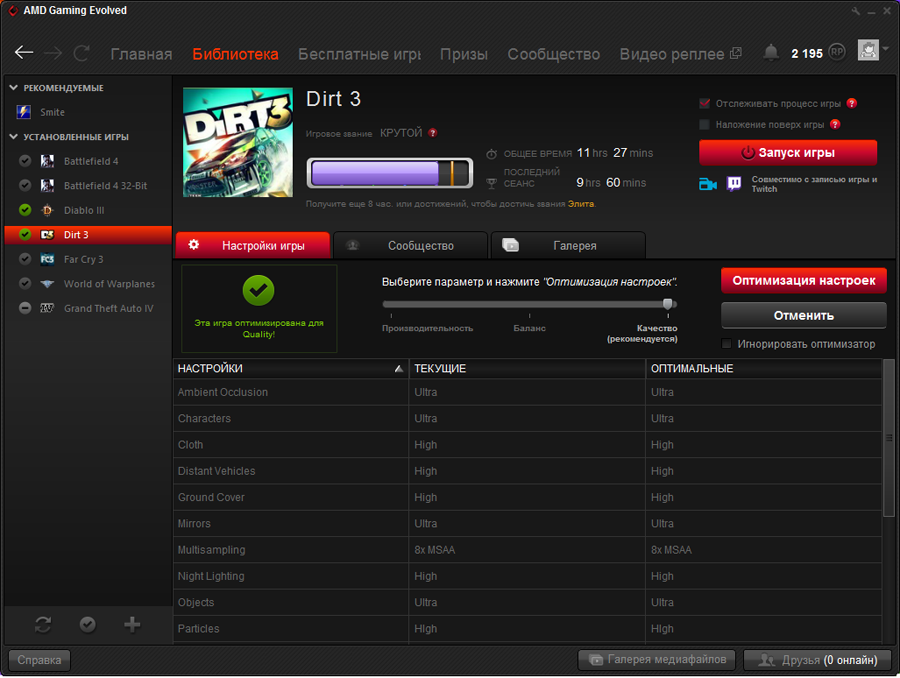Click the settings table vertical scrollbar
This screenshot has width=900, height=678.
889,437
